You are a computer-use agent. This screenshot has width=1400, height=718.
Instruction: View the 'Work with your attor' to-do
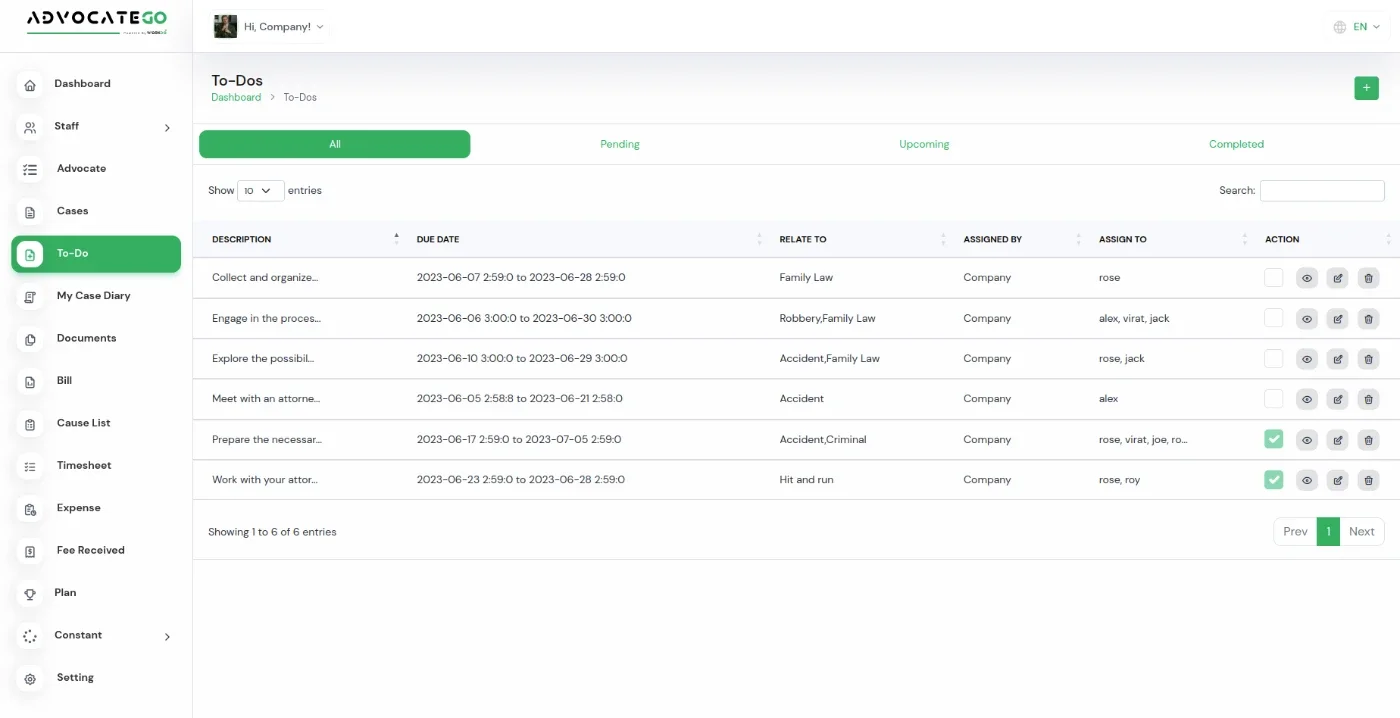click(x=1306, y=480)
